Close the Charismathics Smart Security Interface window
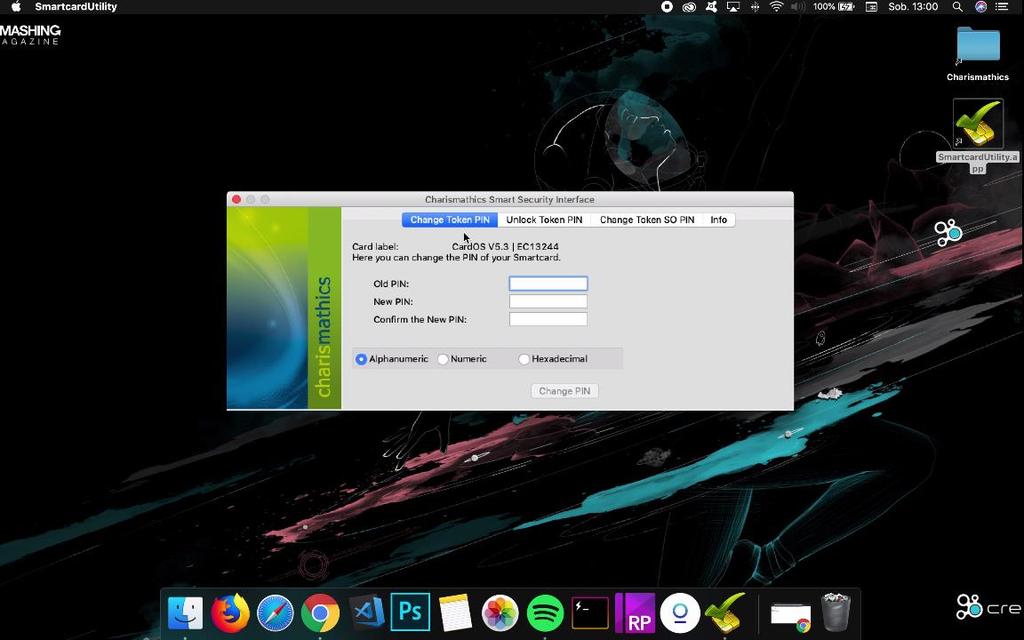The image size is (1024, 640). [236, 199]
